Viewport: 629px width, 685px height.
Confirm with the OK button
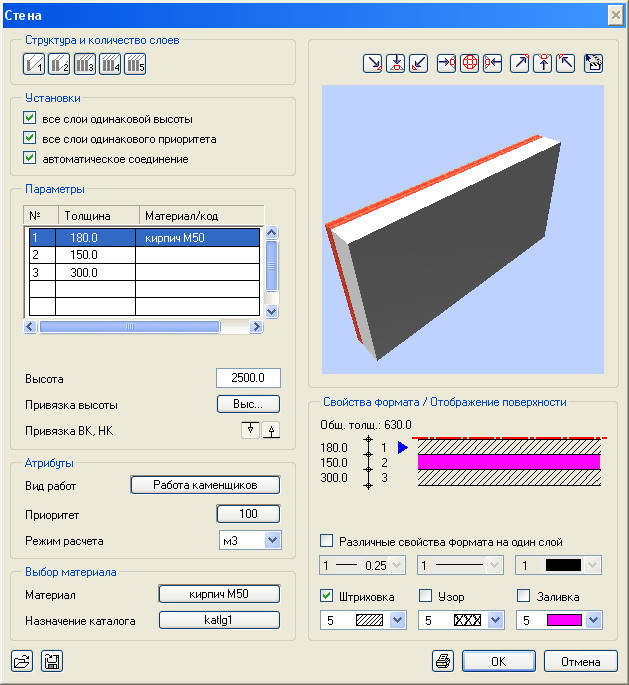click(x=499, y=661)
